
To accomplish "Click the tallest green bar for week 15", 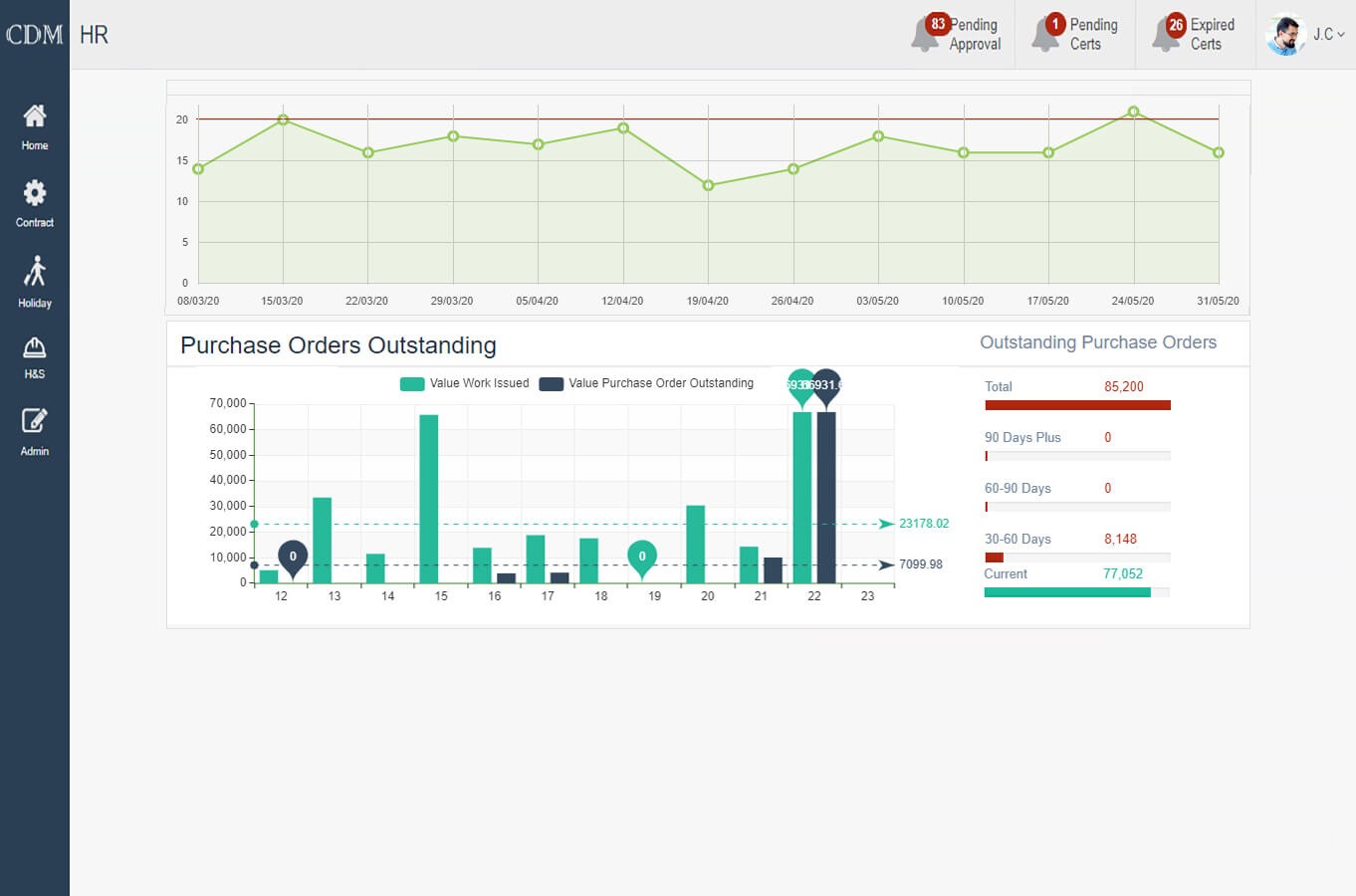I will pos(429,498).
